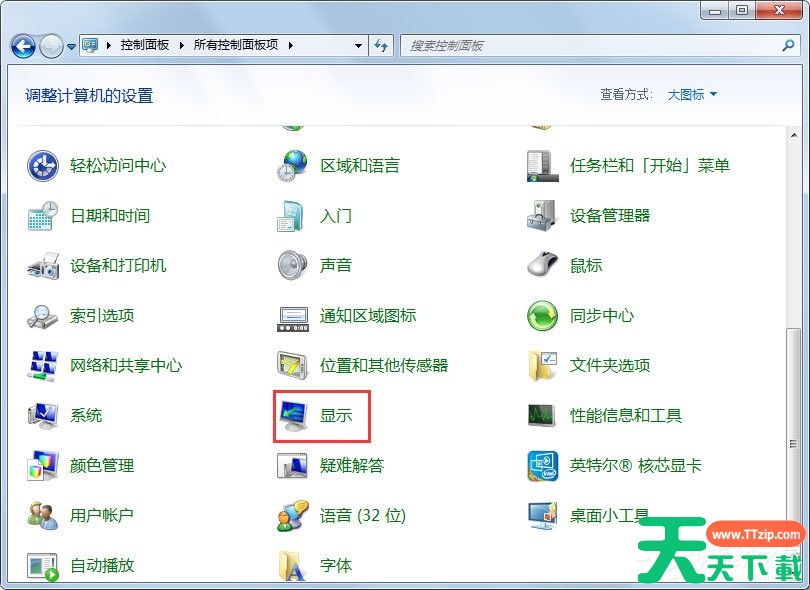The height and width of the screenshot is (590, 810).
Task: Open the 用户帐户 link
Action: (x=102, y=516)
